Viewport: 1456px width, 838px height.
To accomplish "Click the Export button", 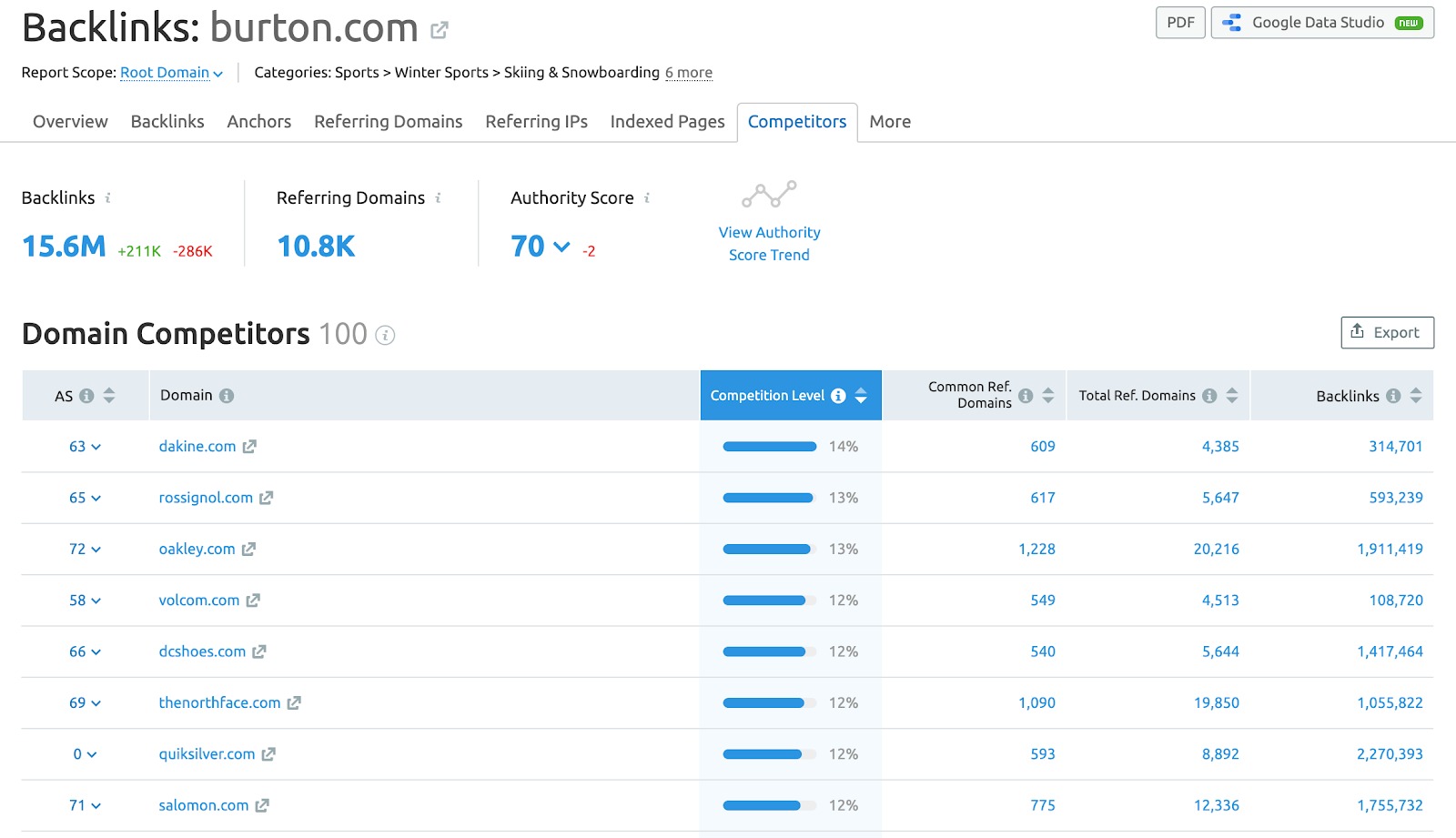I will pos(1387,333).
